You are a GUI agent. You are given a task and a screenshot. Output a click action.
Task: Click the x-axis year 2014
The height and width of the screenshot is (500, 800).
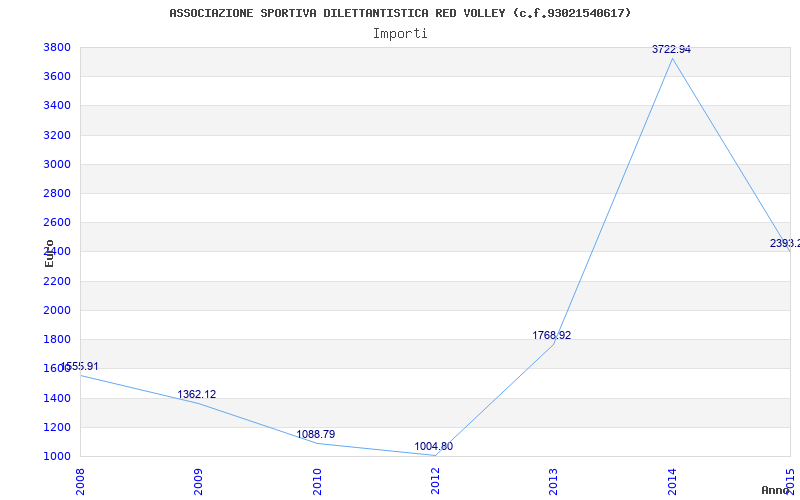click(x=672, y=482)
